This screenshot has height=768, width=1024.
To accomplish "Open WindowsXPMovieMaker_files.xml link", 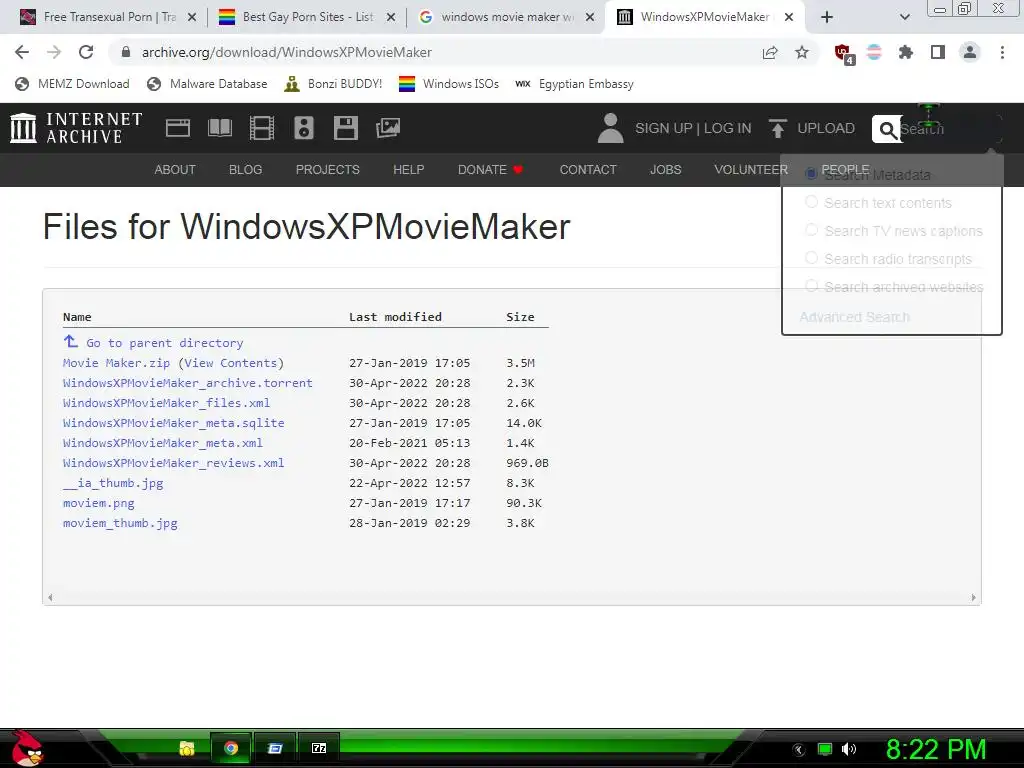I will click(166, 403).
